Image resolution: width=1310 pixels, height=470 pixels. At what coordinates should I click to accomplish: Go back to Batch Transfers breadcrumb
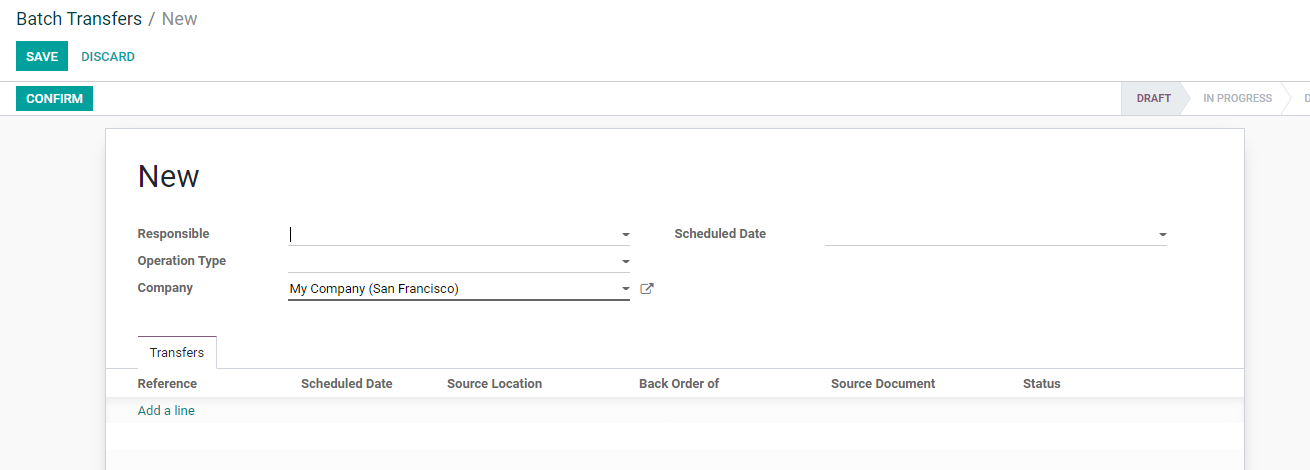click(x=79, y=19)
